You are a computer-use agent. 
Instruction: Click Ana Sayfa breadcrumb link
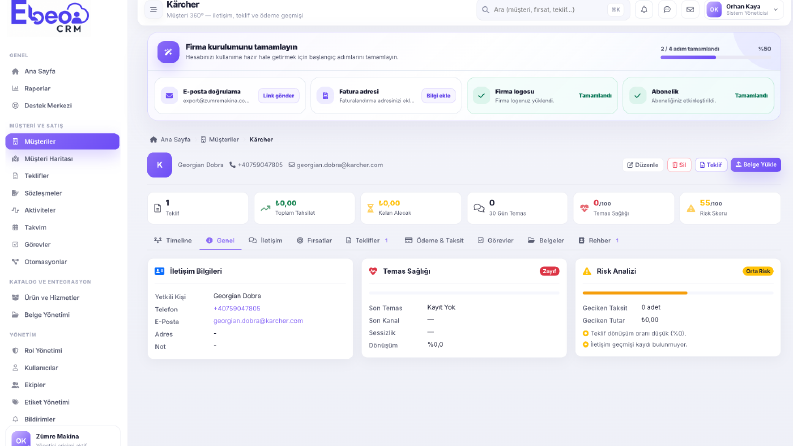[170, 140]
